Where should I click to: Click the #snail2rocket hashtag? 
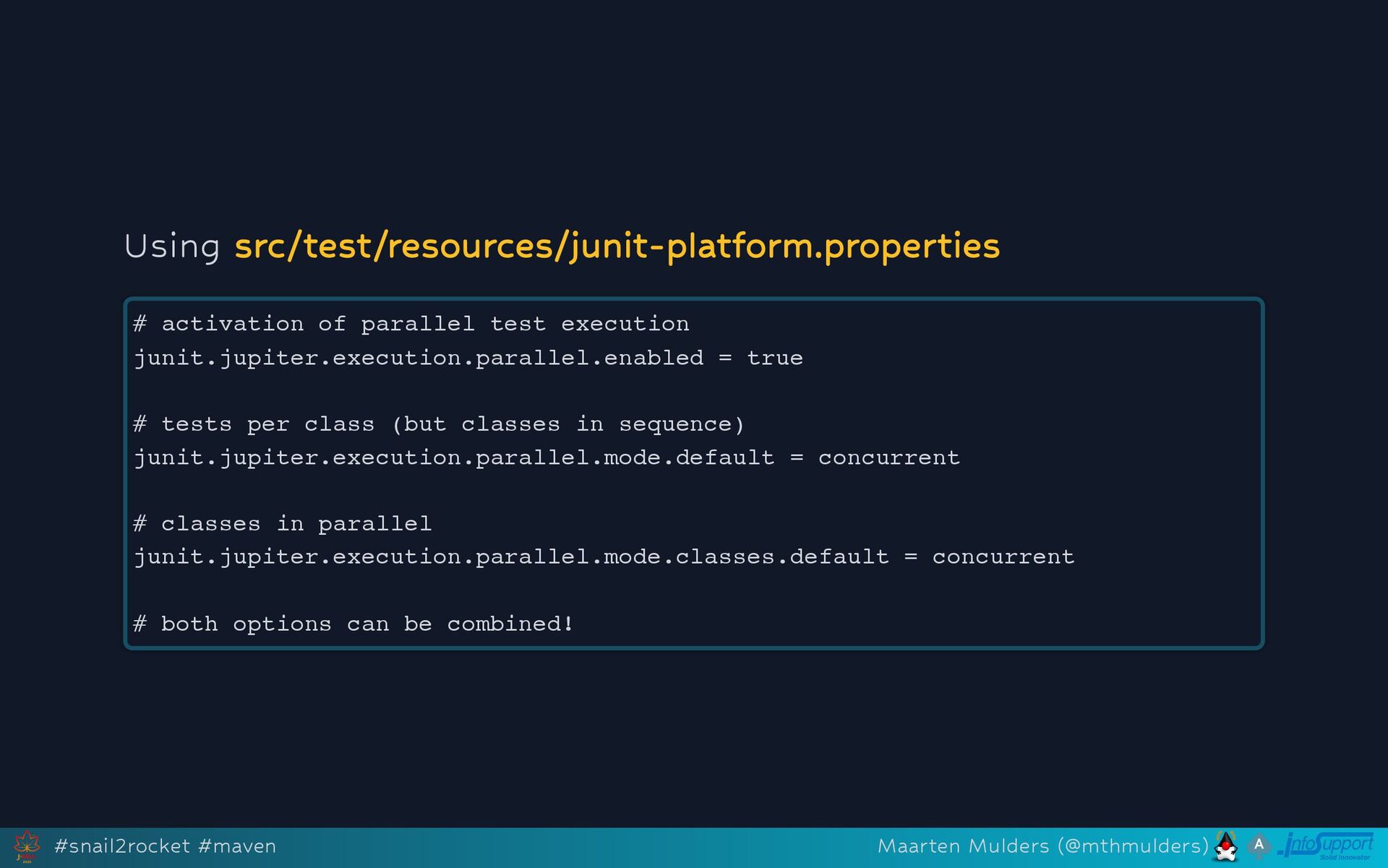click(122, 846)
